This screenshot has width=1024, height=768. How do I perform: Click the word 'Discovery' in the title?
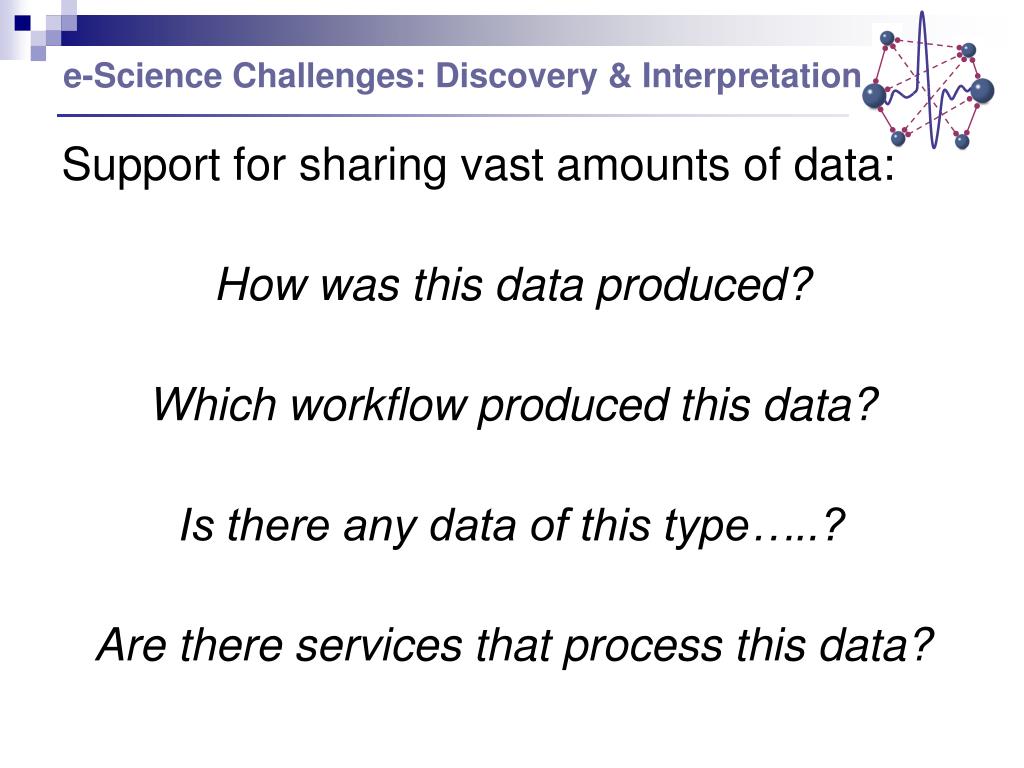(516, 76)
